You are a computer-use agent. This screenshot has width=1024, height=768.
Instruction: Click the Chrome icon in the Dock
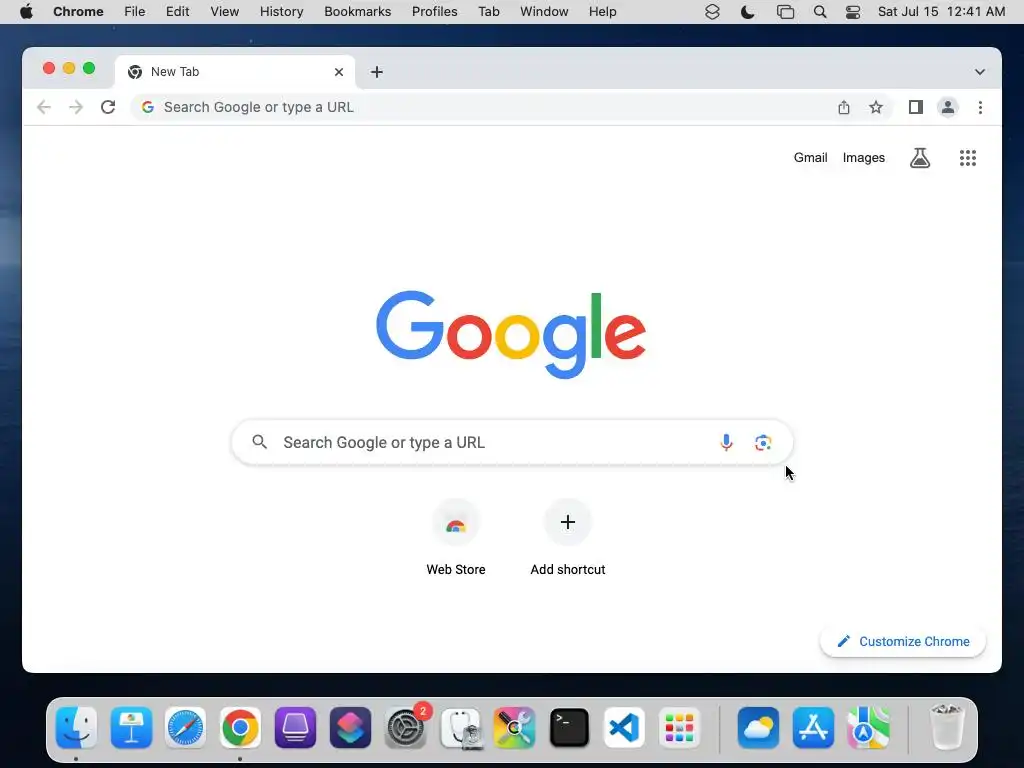coord(240,727)
